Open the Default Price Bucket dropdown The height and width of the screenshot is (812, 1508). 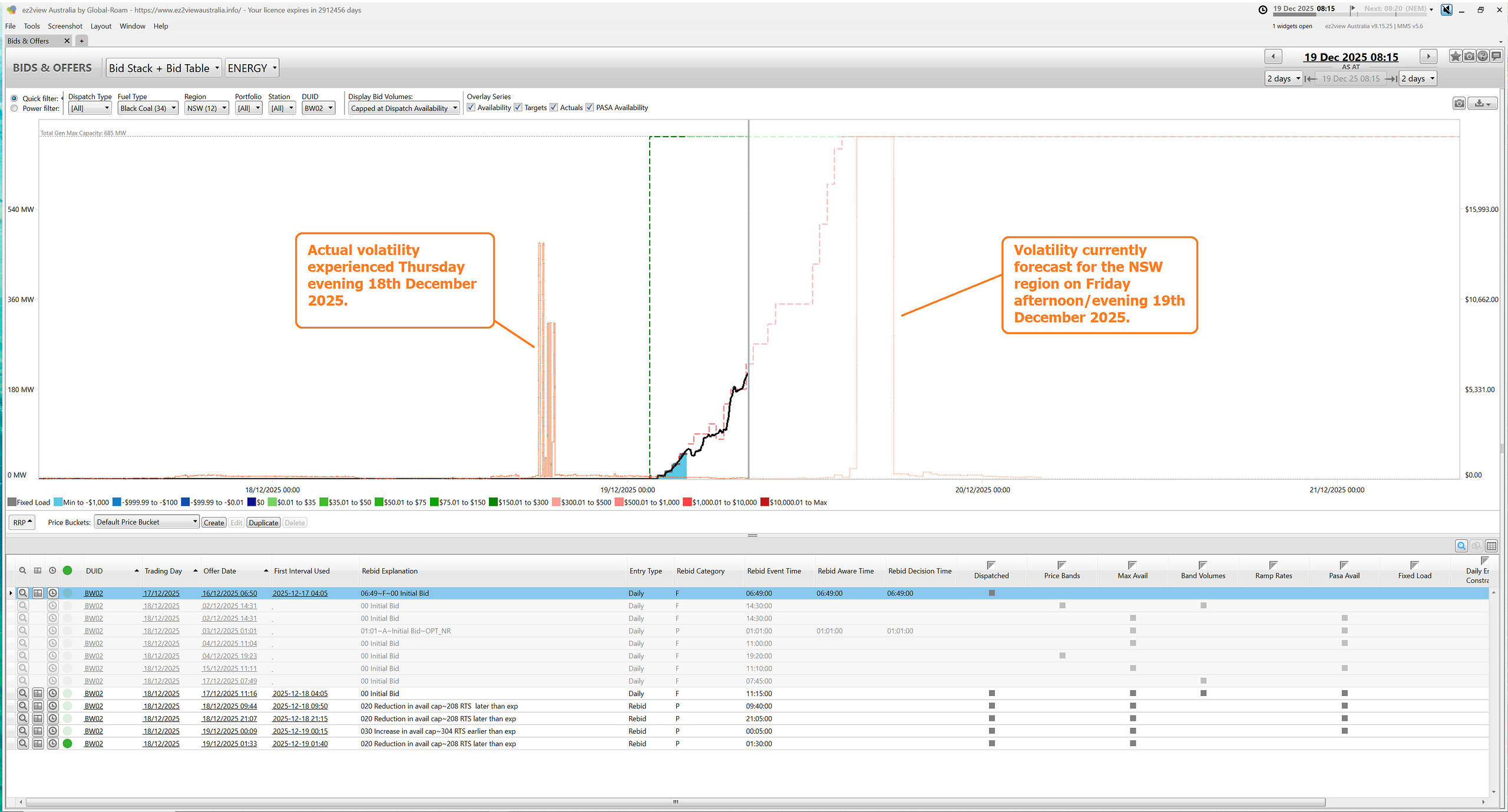(146, 522)
